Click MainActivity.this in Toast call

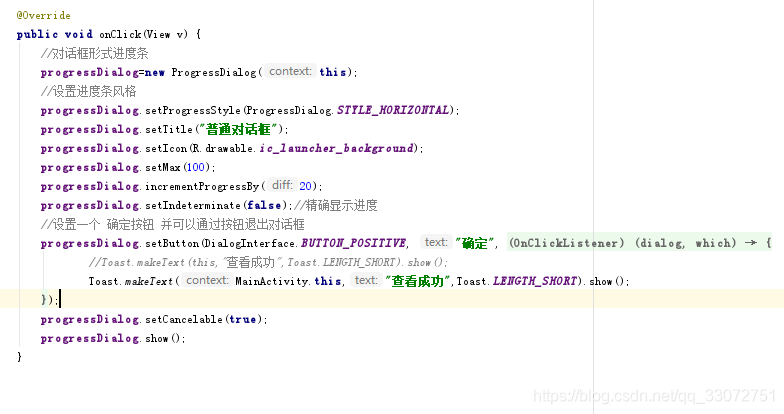[x=288, y=281]
